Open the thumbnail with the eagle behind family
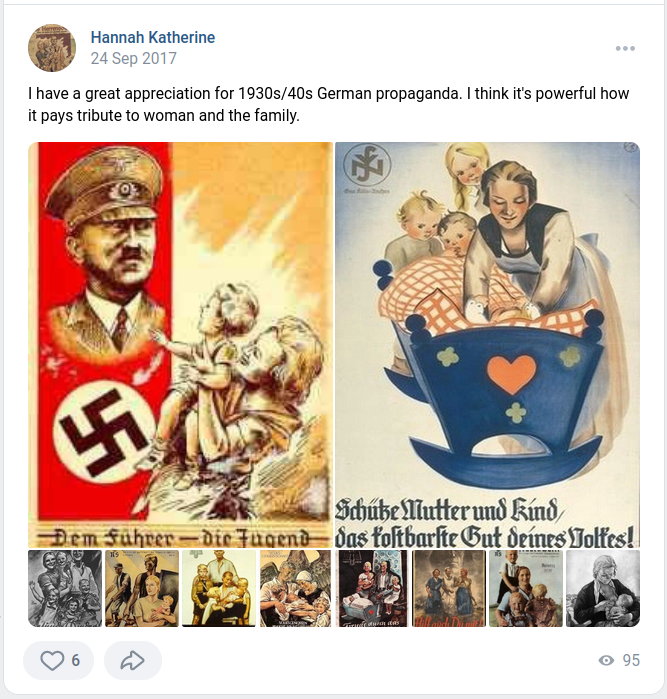The width and height of the screenshot is (667, 699). pyautogui.click(x=296, y=588)
